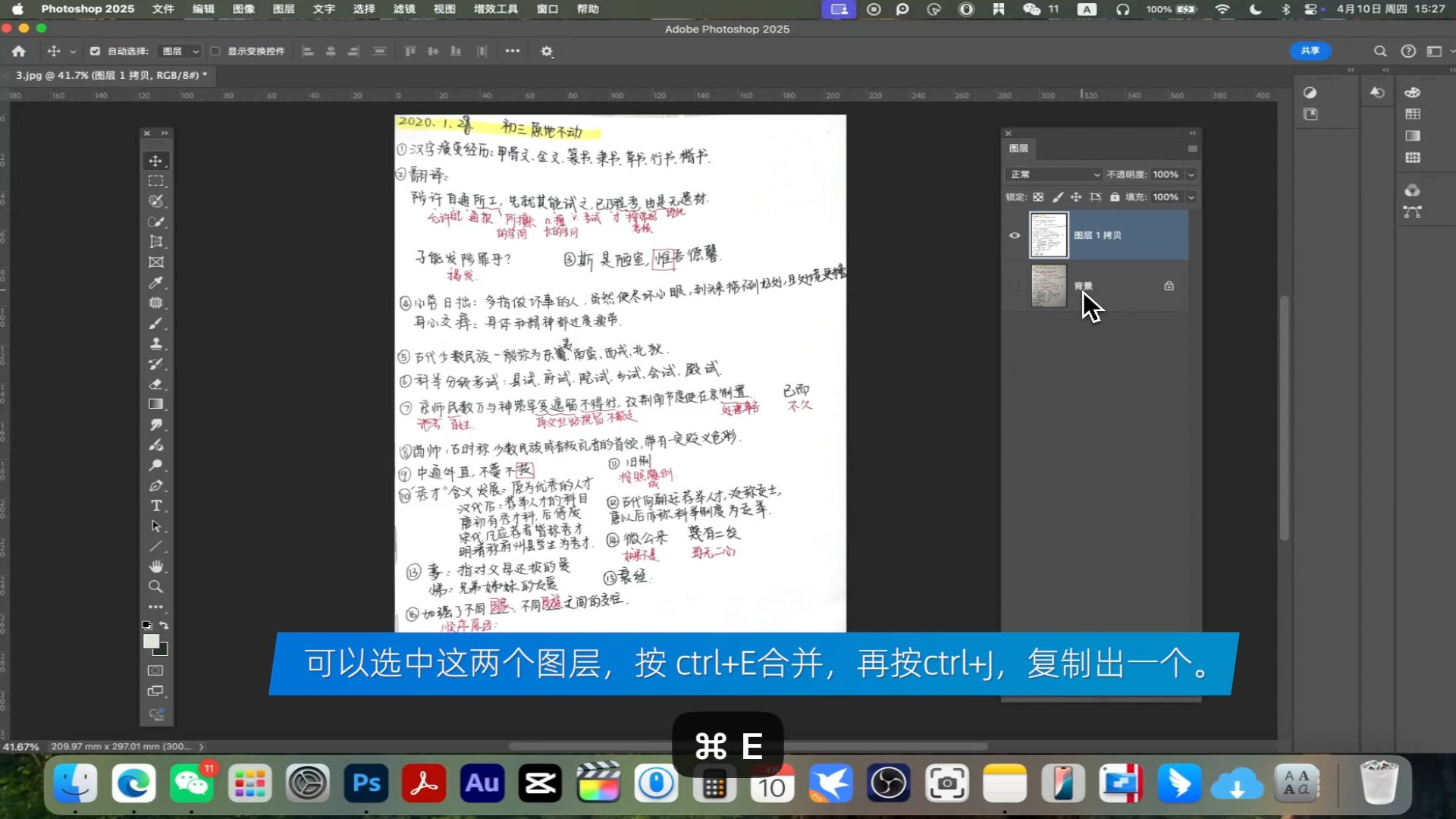This screenshot has width=1456, height=819.
Task: Select the Clone Stamp tool
Action: coord(155,344)
